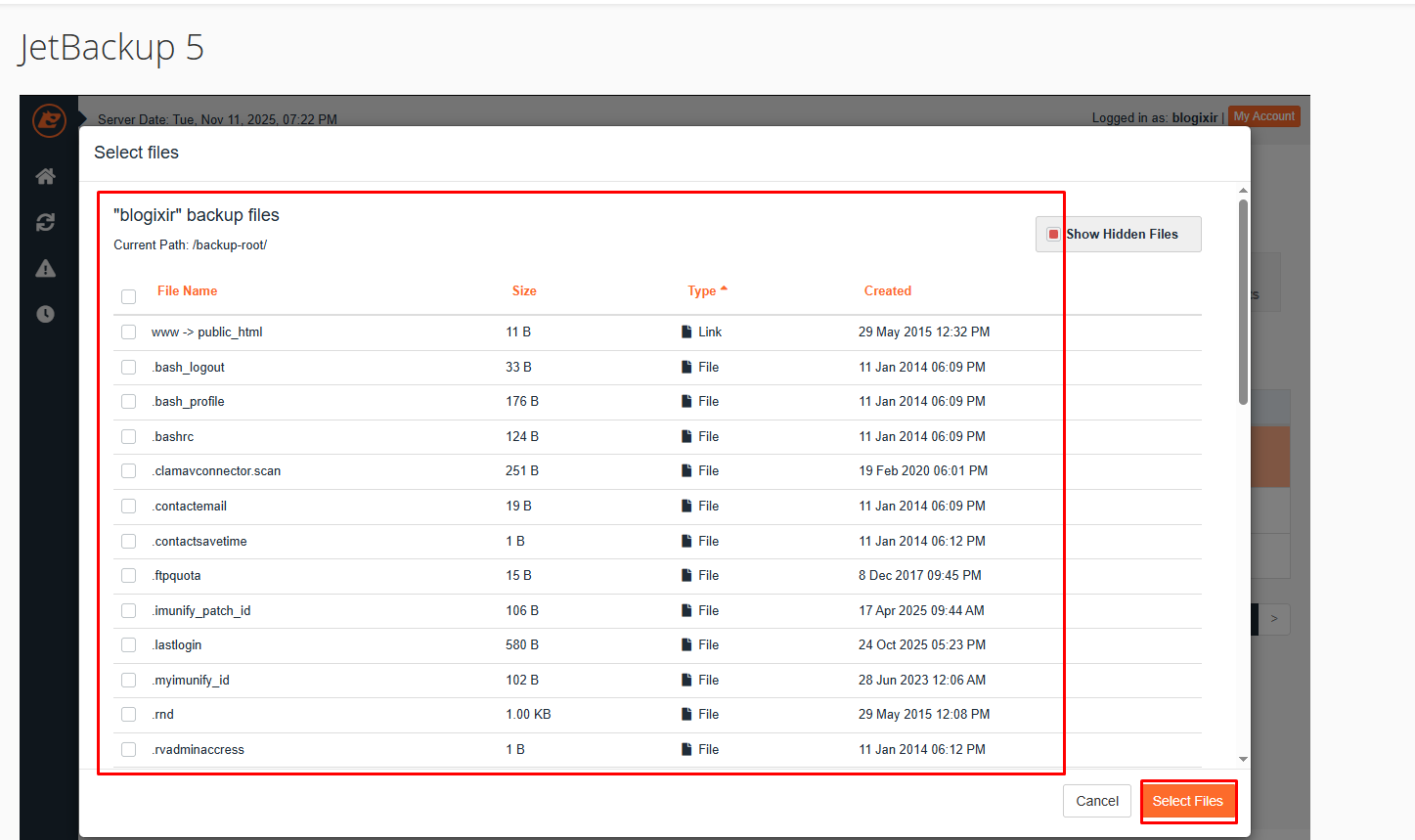The height and width of the screenshot is (840, 1415).
Task: Open the Restore and Download sidebar icon
Action: [x=45, y=222]
